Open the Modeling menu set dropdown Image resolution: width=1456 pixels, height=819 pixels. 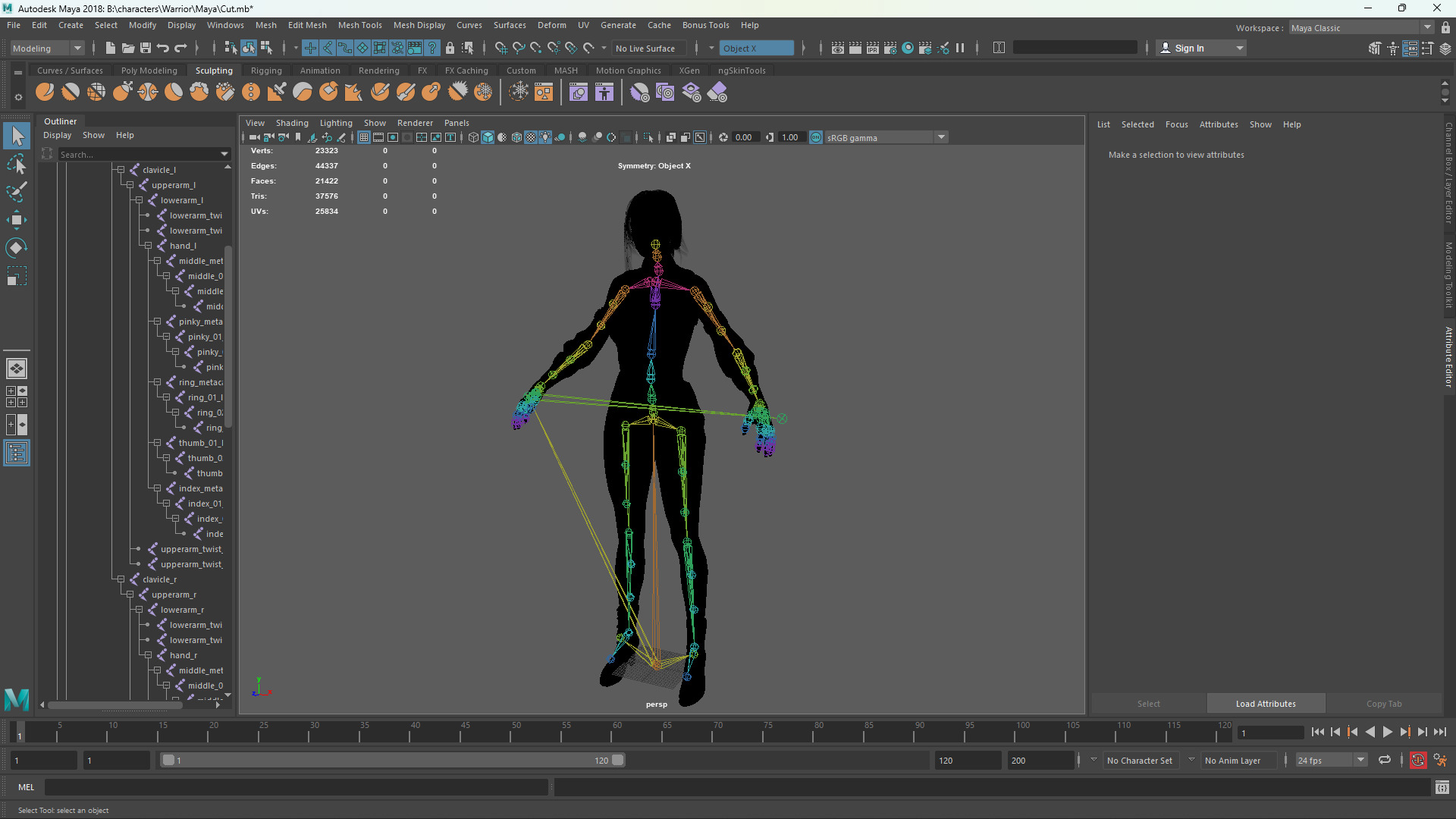(47, 48)
